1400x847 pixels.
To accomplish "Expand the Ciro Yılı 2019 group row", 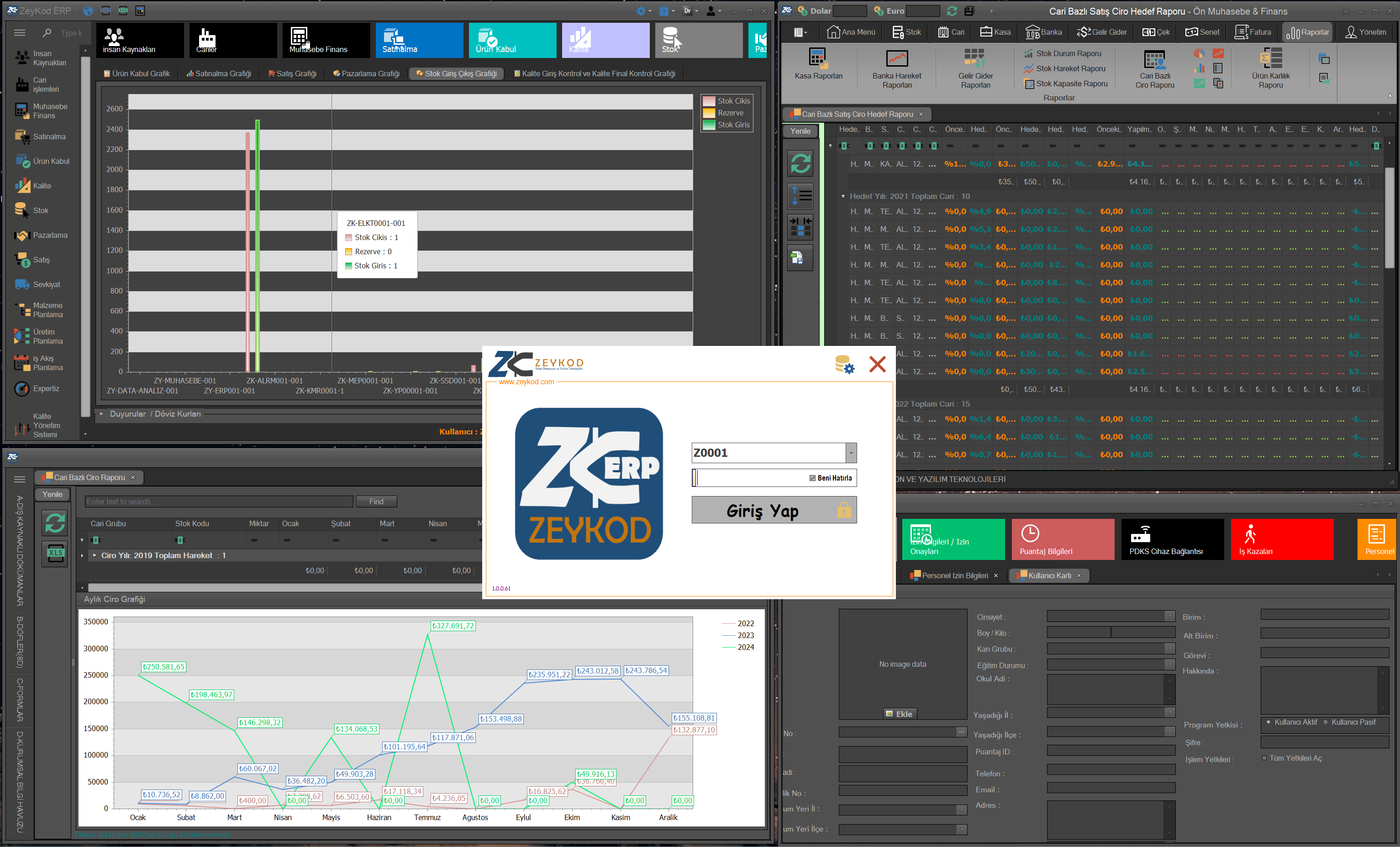I will pos(95,555).
